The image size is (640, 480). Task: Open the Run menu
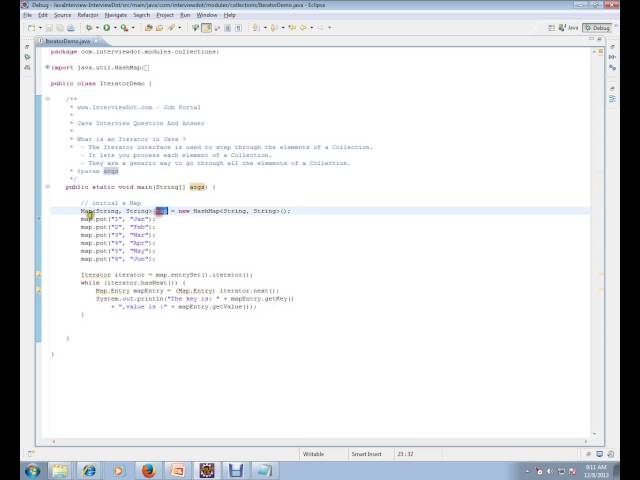(x=185, y=15)
